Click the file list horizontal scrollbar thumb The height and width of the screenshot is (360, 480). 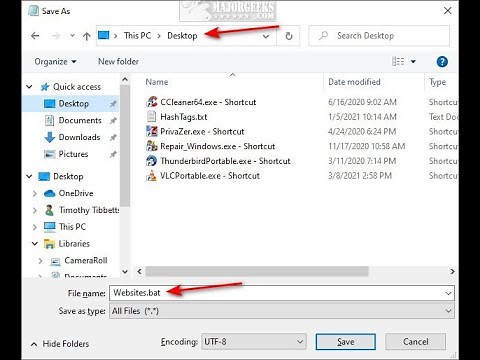[x=257, y=271]
